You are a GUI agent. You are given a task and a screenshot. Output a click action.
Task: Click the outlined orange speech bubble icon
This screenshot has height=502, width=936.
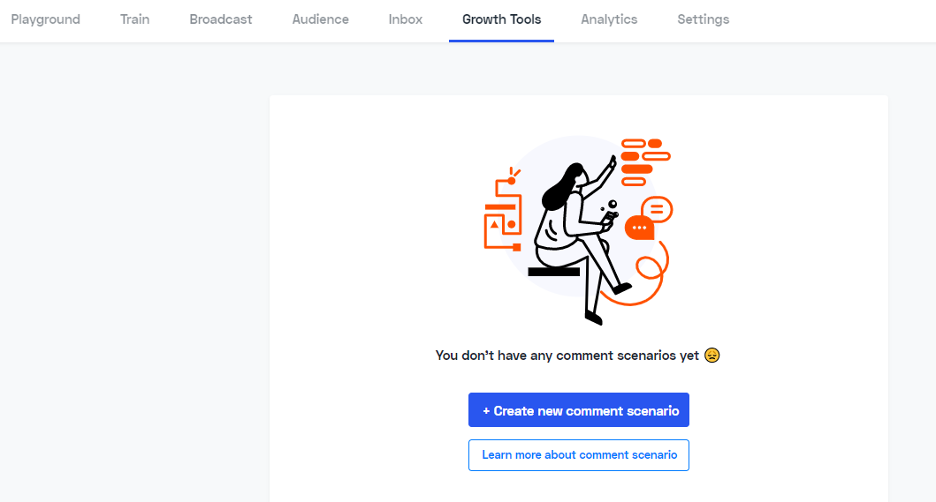click(657, 209)
